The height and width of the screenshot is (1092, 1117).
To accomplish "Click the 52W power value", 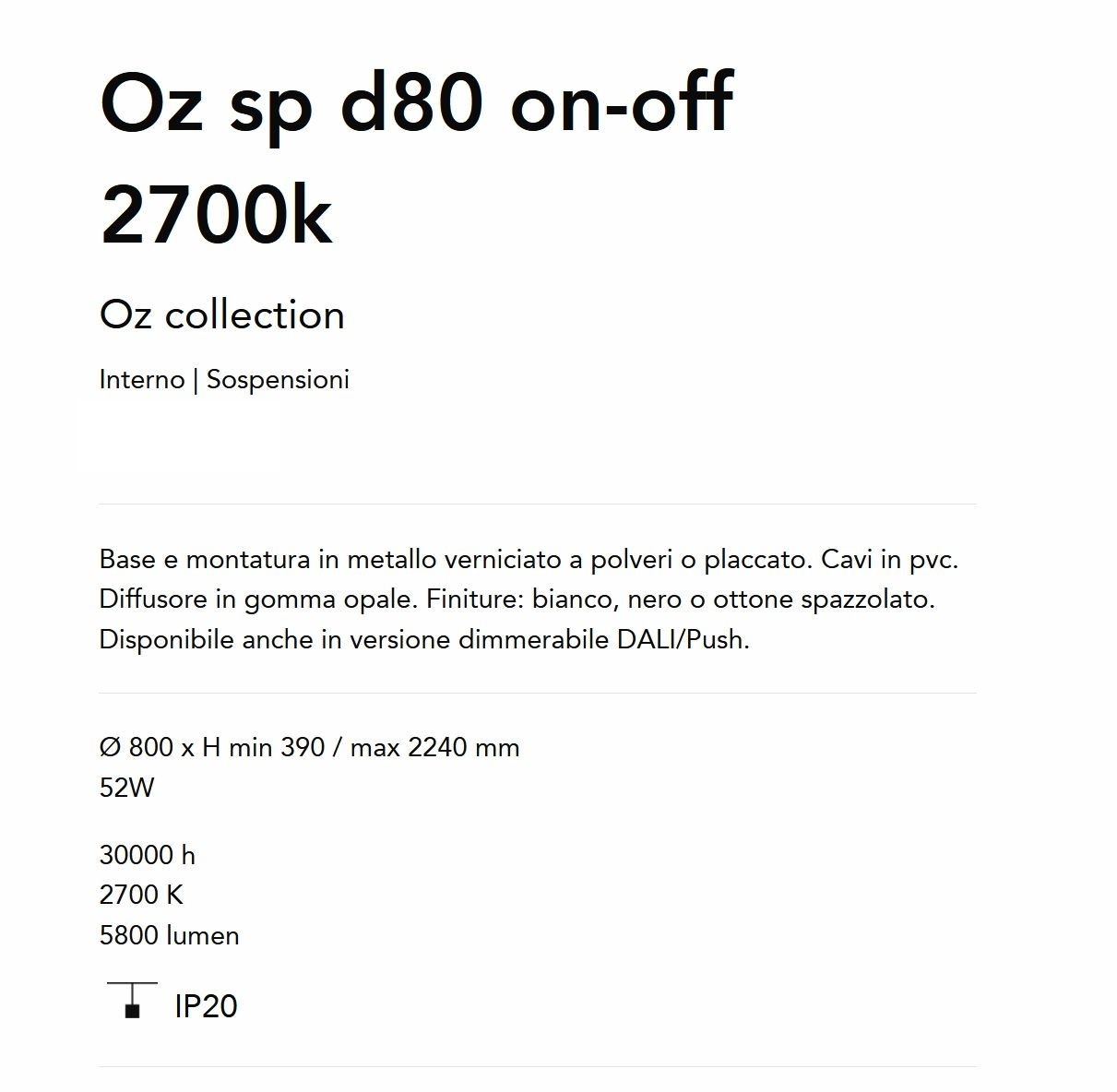I will click(x=127, y=788).
